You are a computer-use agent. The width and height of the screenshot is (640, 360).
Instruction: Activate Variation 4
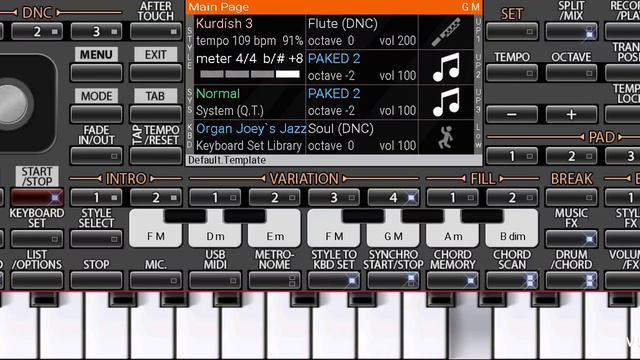393,198
